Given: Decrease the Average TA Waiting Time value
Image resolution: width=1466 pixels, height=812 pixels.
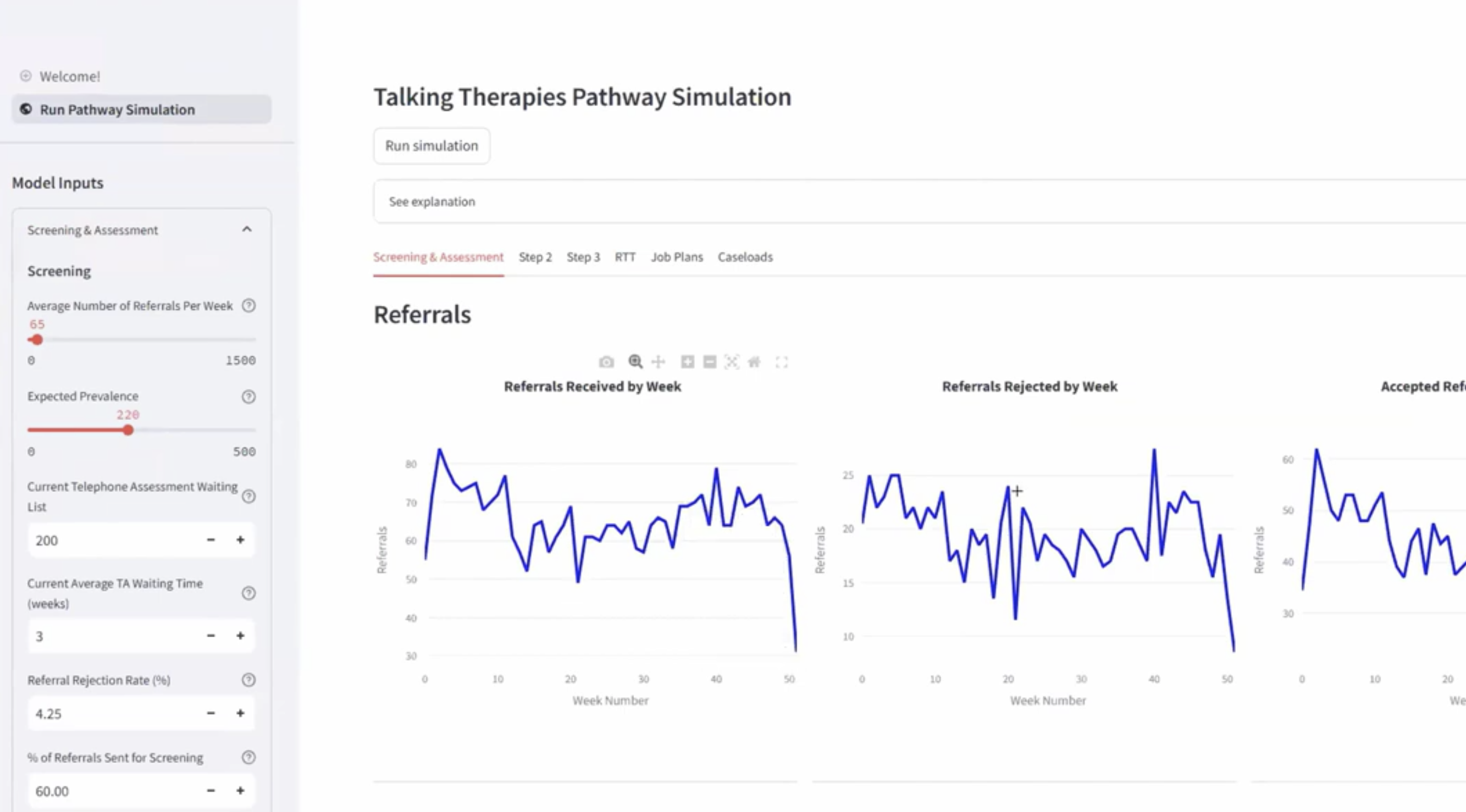Looking at the screenshot, I should click(211, 635).
